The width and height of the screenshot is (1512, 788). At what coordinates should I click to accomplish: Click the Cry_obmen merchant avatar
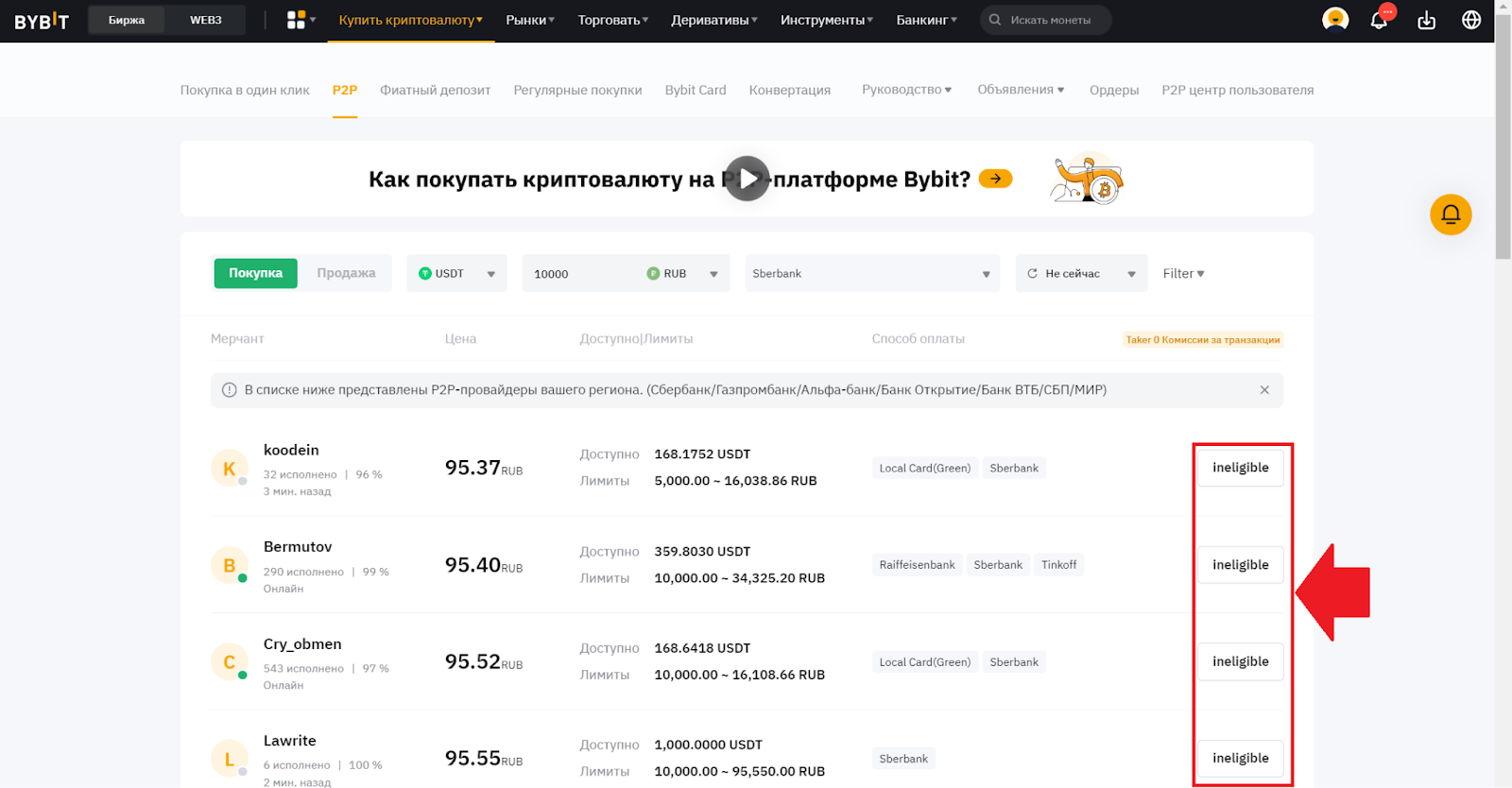tap(230, 662)
